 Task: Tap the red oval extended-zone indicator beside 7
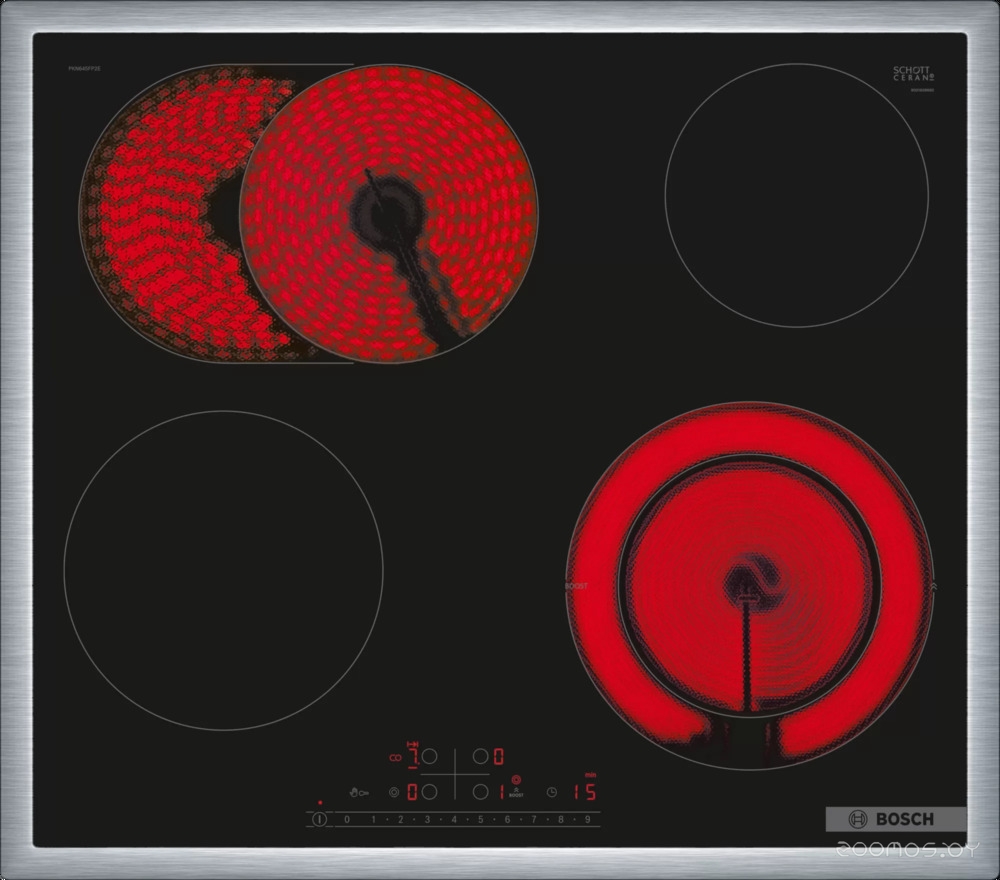(x=395, y=758)
